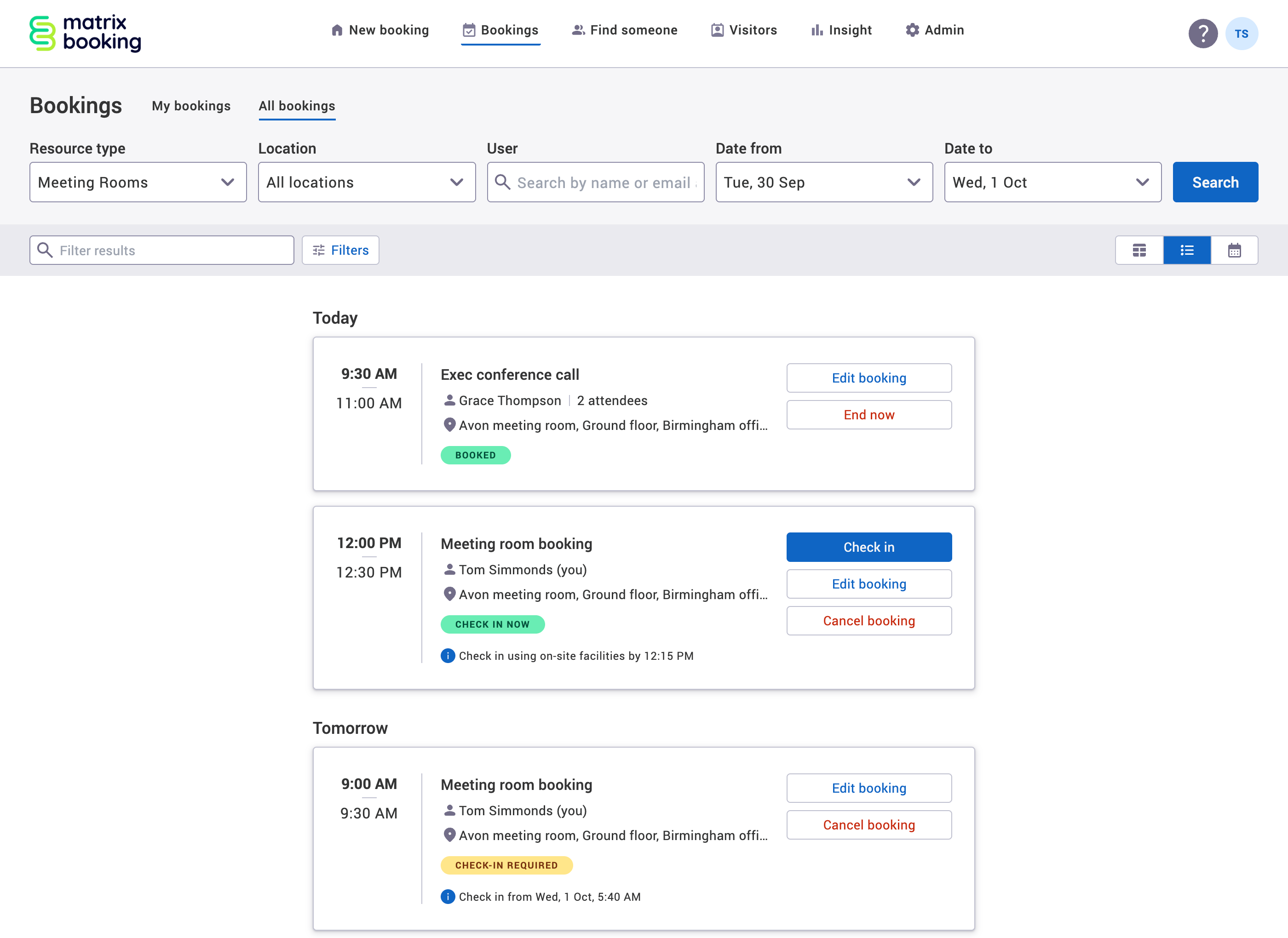This screenshot has width=1288, height=938.
Task: Open the New booking home icon
Action: point(337,30)
